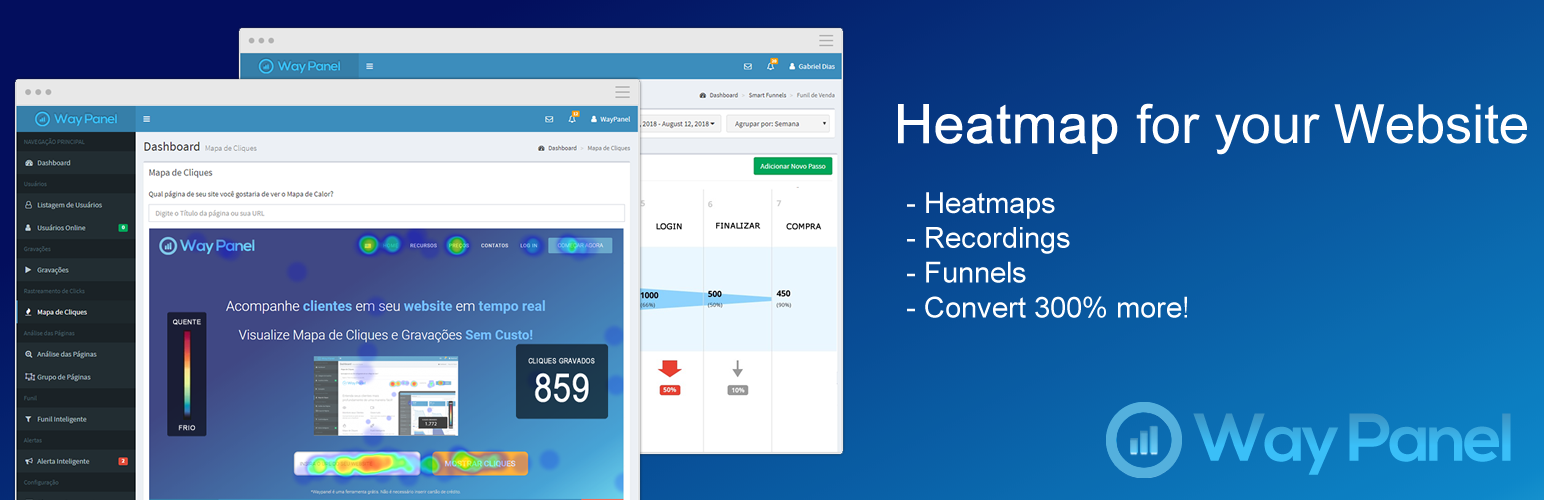Click the browser menu icon of back window

[826, 40]
